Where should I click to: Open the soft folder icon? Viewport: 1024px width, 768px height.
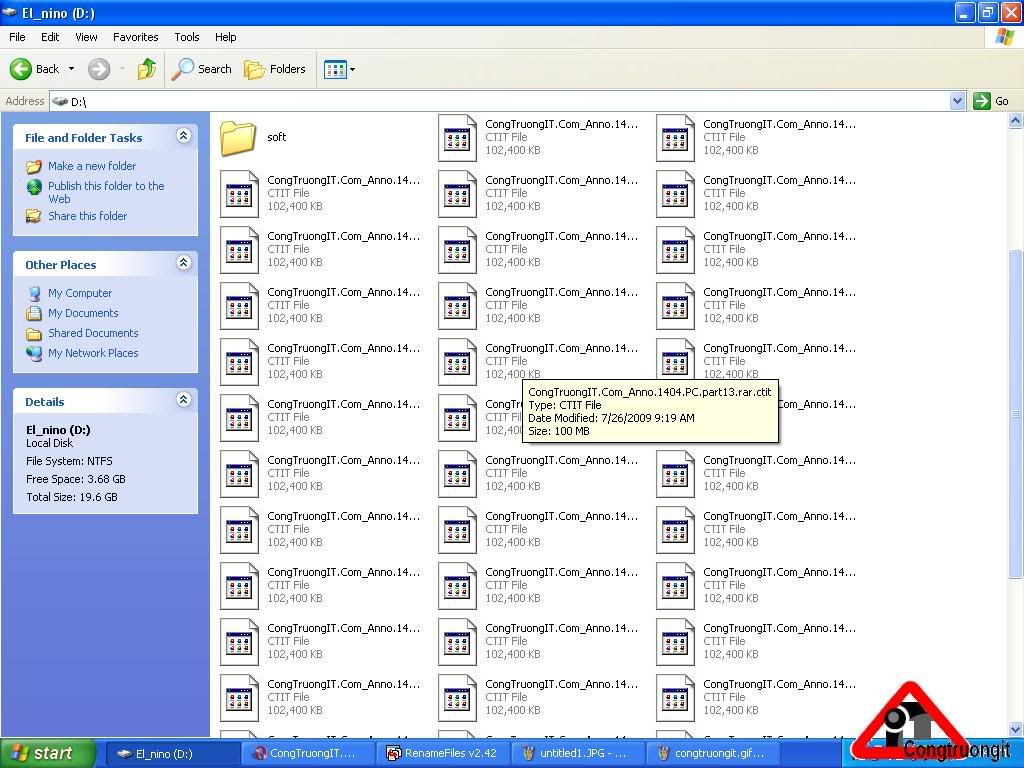[239, 138]
